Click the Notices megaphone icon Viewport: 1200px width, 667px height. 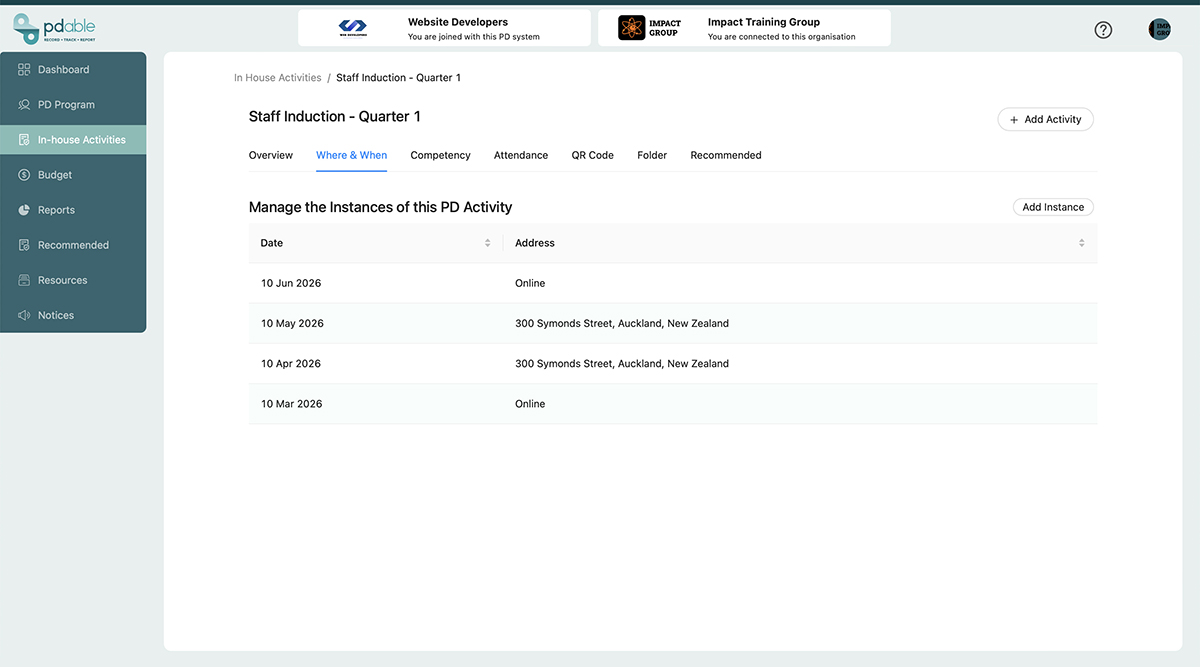point(24,315)
